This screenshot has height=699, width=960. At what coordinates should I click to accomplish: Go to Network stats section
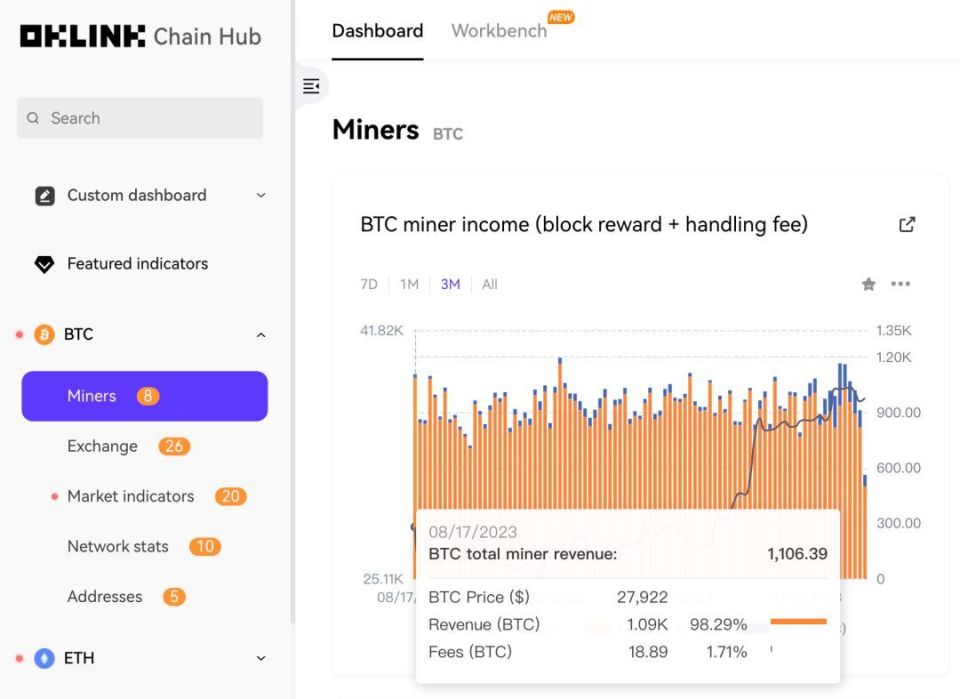point(118,546)
